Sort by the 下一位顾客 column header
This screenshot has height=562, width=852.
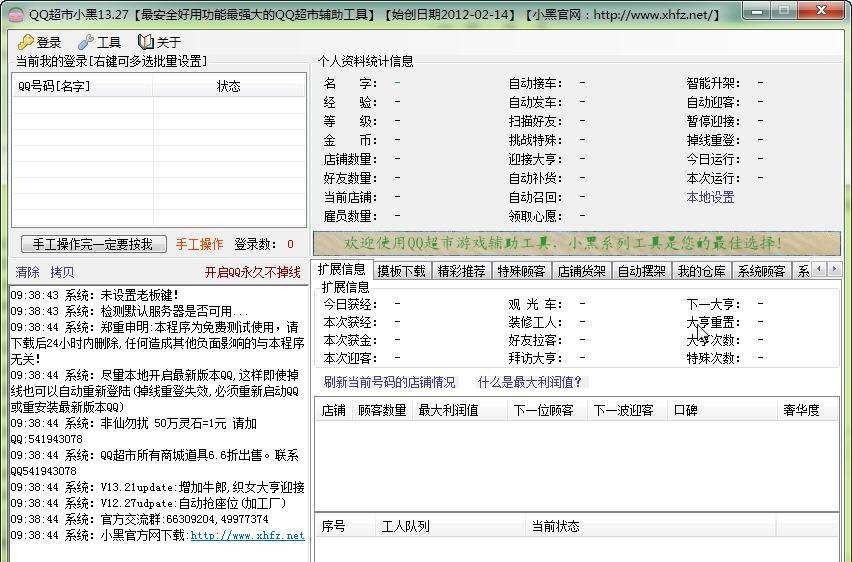(x=547, y=410)
